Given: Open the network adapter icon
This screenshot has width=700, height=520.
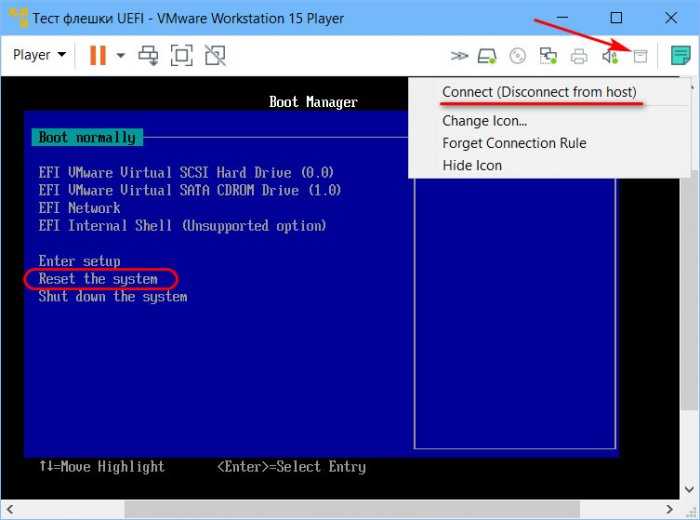Looking at the screenshot, I should (x=548, y=56).
